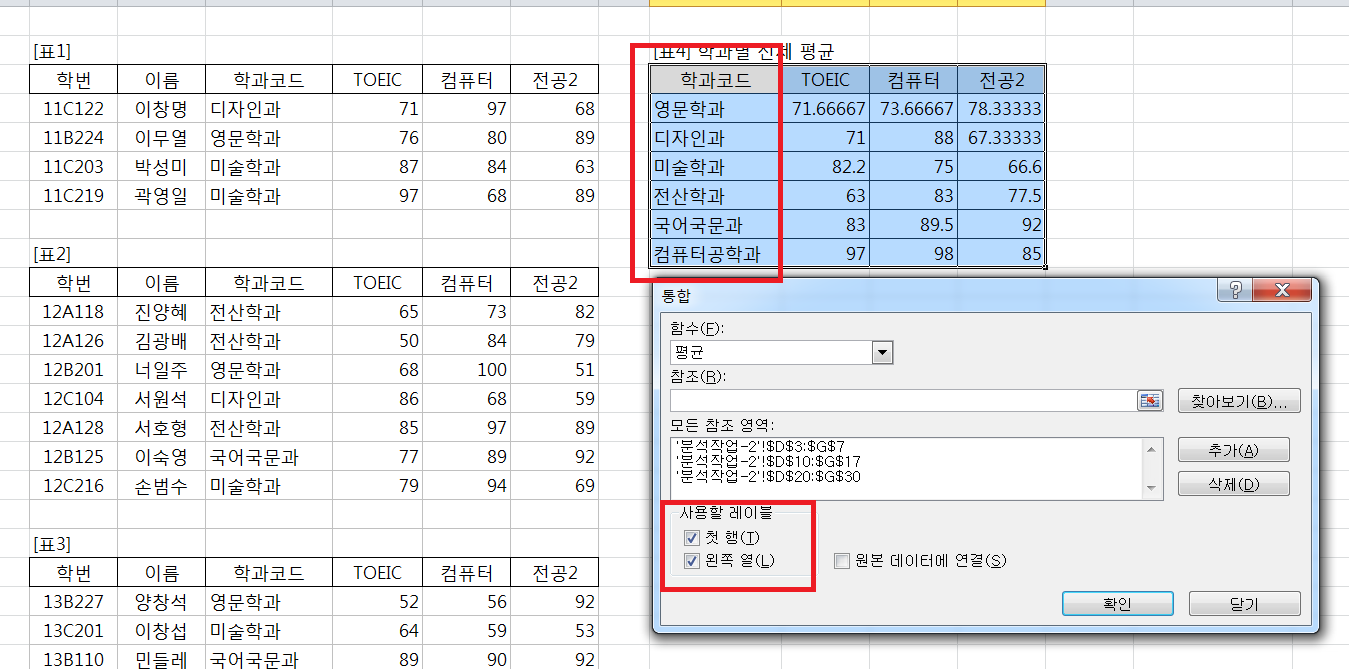
Task: Confirm with the 확인 button
Action: (x=1116, y=604)
